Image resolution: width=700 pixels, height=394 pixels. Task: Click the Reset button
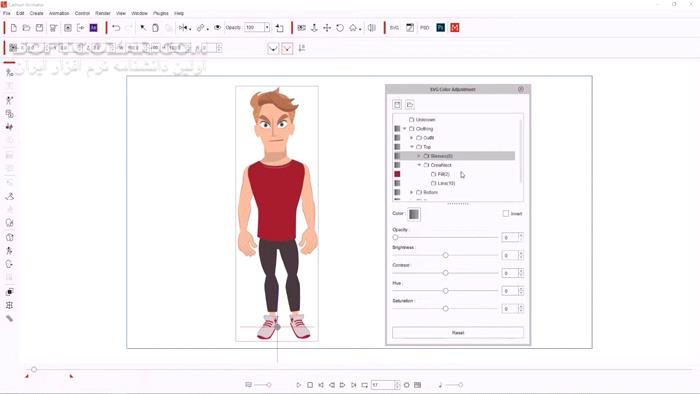click(458, 333)
